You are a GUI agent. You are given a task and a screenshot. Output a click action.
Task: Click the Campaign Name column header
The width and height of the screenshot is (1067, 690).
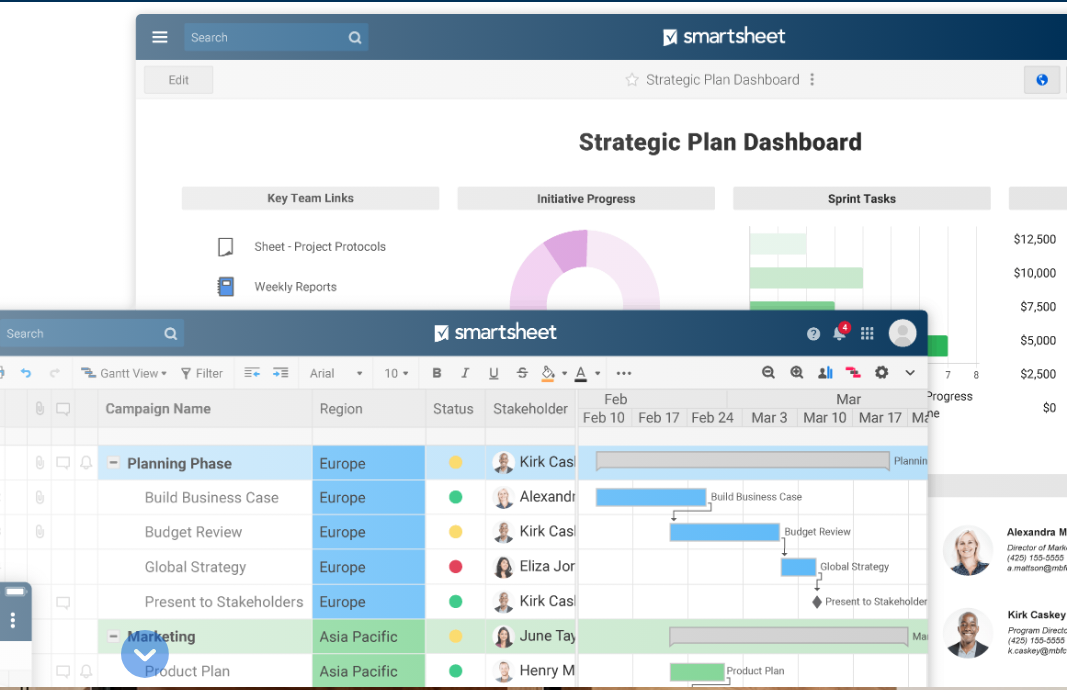205,408
